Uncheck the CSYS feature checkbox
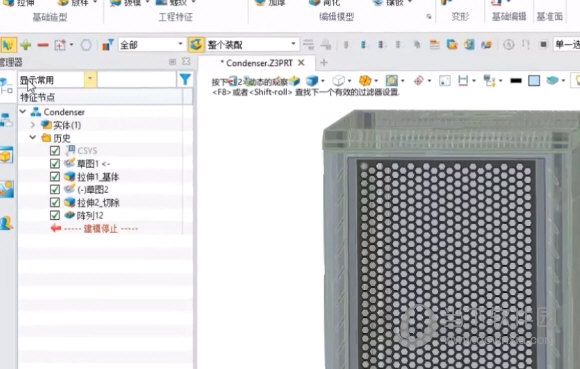 click(x=55, y=151)
